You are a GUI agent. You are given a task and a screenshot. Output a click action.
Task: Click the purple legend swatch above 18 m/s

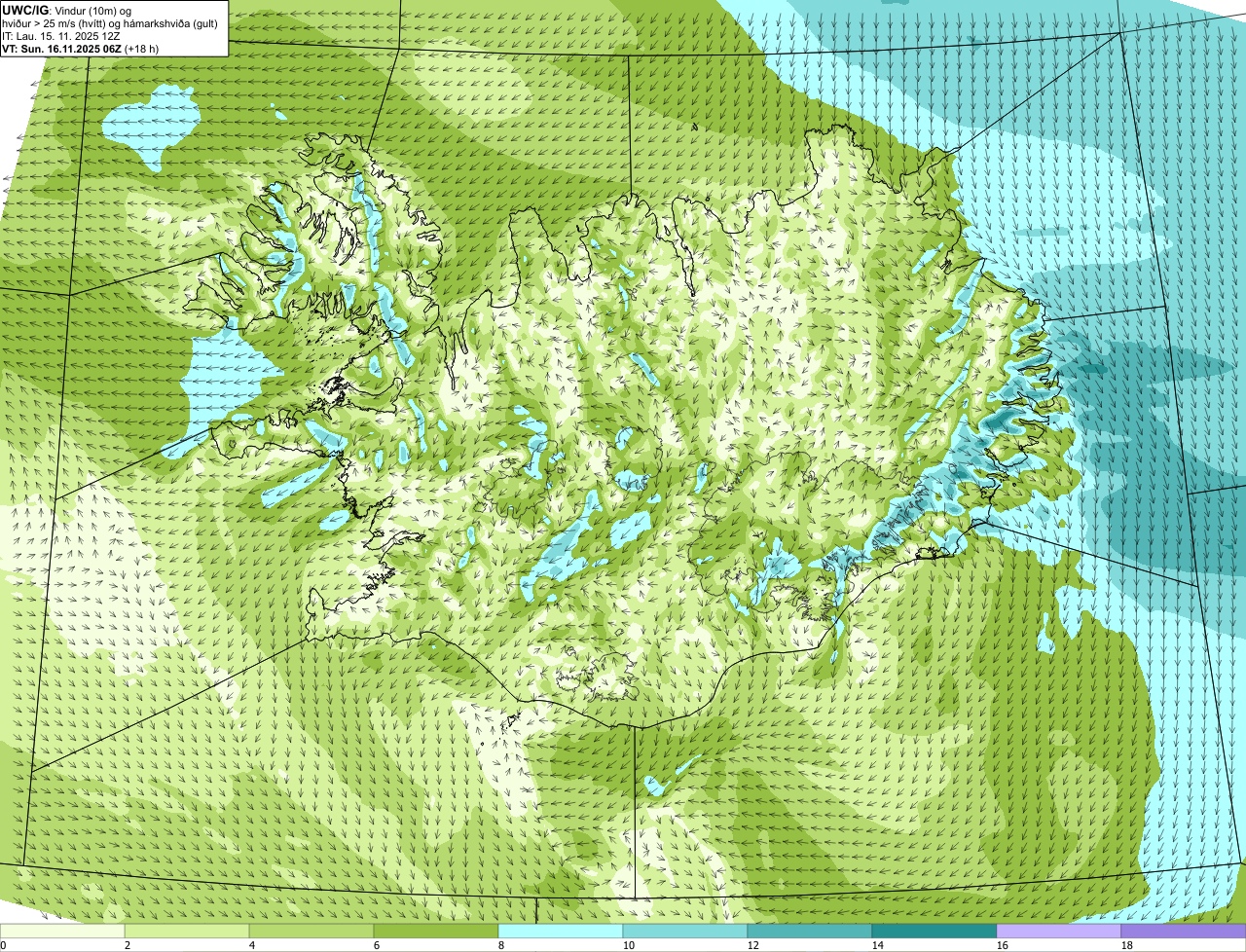point(1184,931)
